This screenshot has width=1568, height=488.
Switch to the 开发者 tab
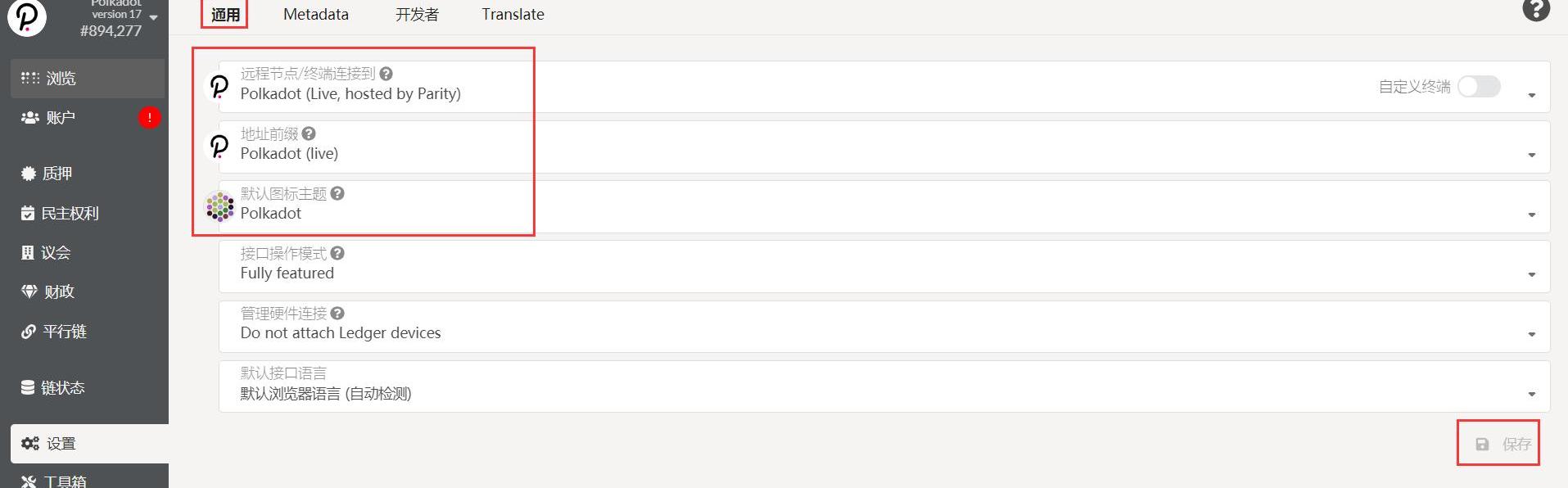(x=417, y=14)
